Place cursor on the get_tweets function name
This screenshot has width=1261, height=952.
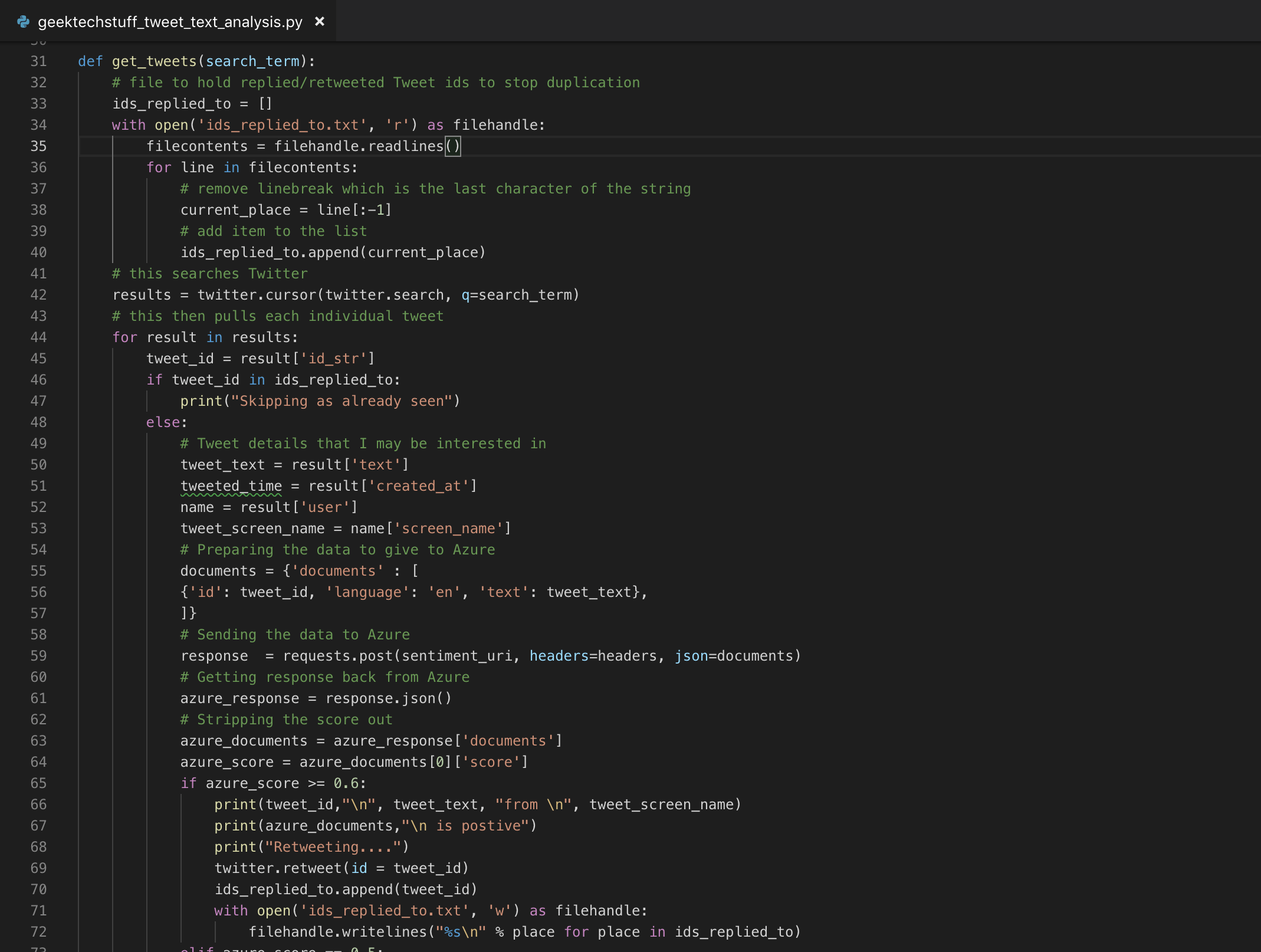pos(155,61)
